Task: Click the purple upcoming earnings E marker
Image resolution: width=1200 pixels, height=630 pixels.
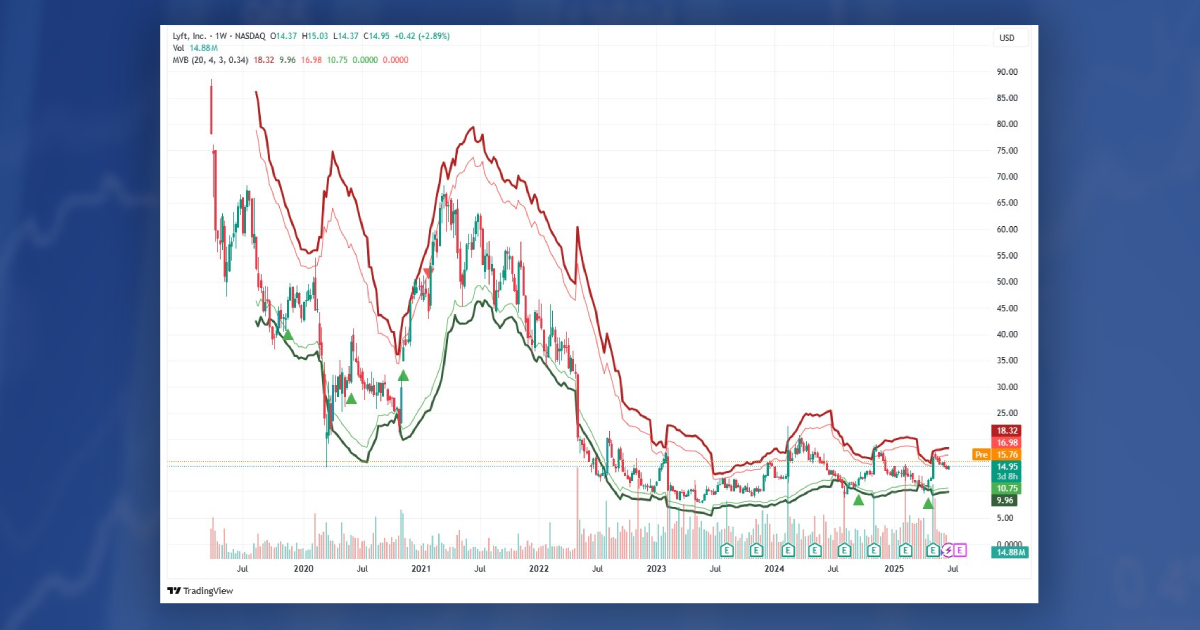Action: point(960,550)
